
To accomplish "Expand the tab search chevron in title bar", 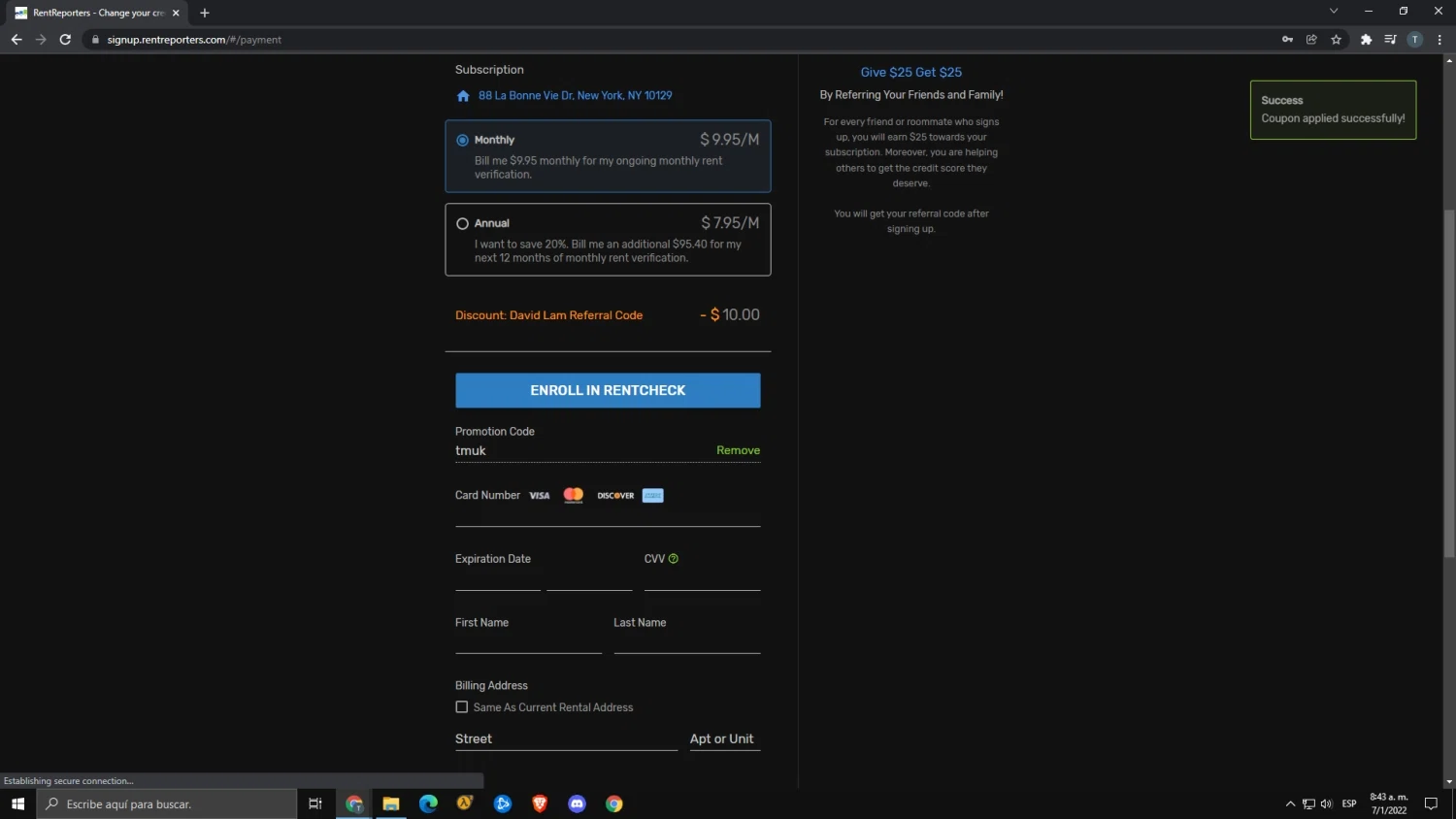I will [1334, 11].
